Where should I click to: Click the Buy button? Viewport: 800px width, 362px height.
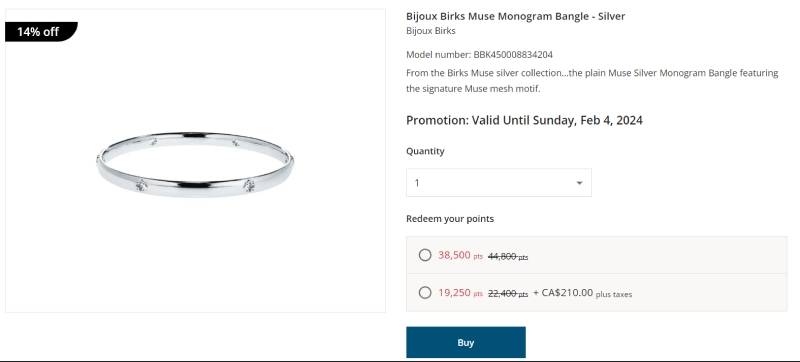click(465, 343)
